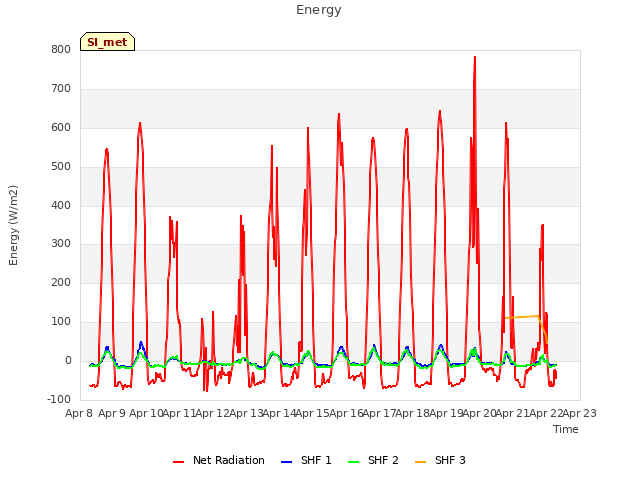
Task: Click the Apr 8 x-axis label
Action: (79, 413)
